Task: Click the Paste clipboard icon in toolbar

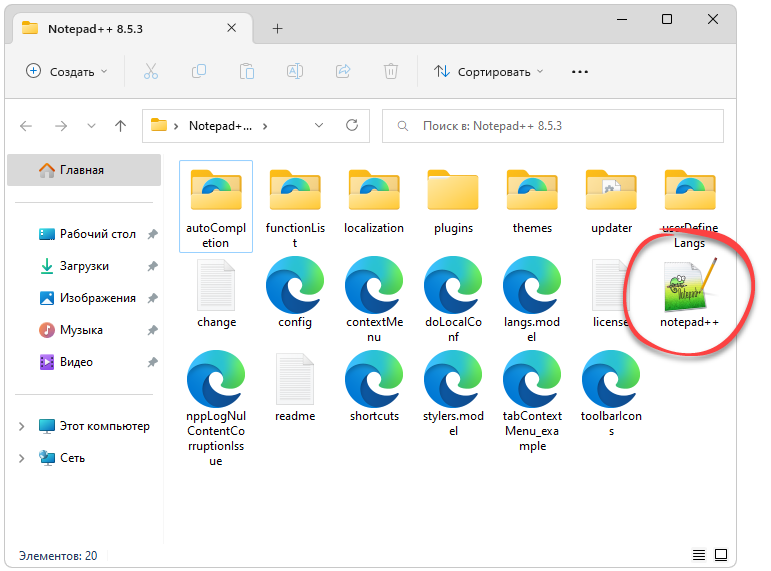Action: coord(246,71)
